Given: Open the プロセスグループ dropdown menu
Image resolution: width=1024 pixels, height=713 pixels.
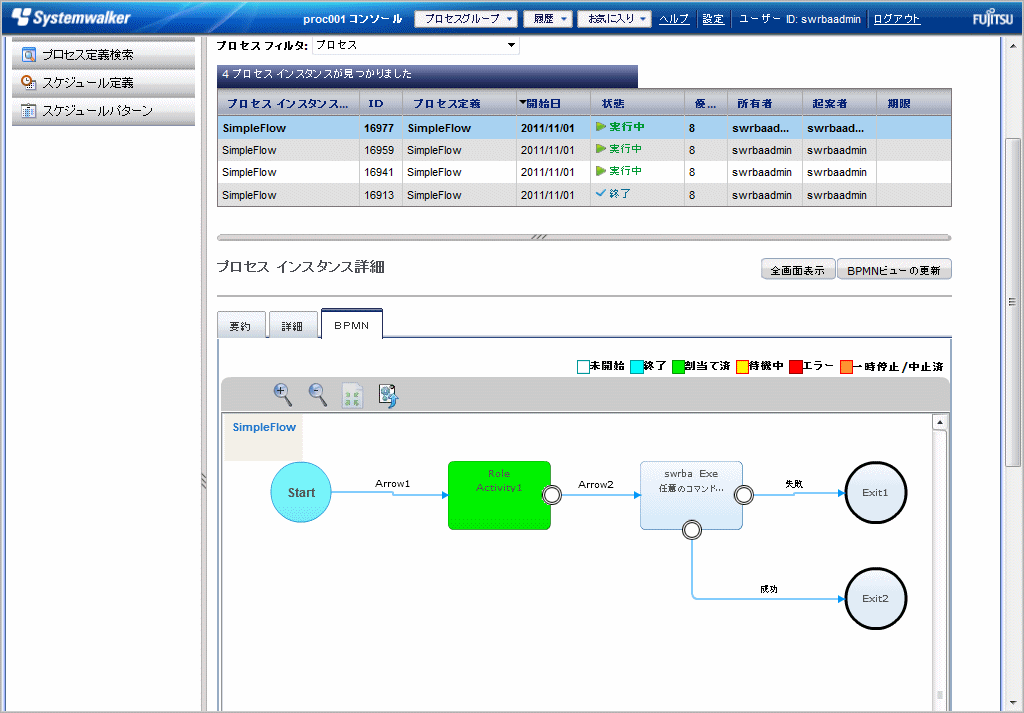Looking at the screenshot, I should click(x=466, y=19).
